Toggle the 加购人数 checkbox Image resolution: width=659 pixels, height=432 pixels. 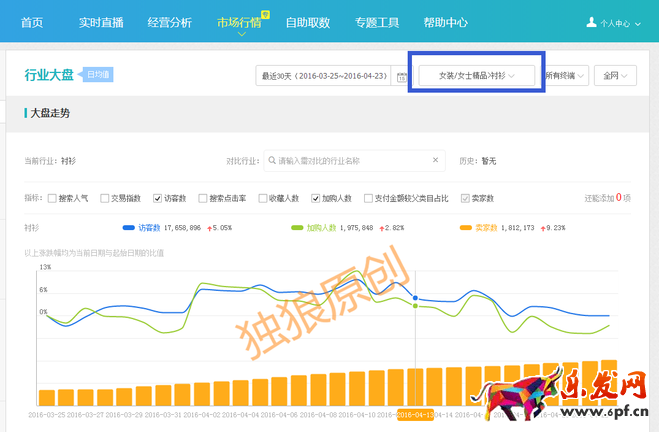pos(315,198)
